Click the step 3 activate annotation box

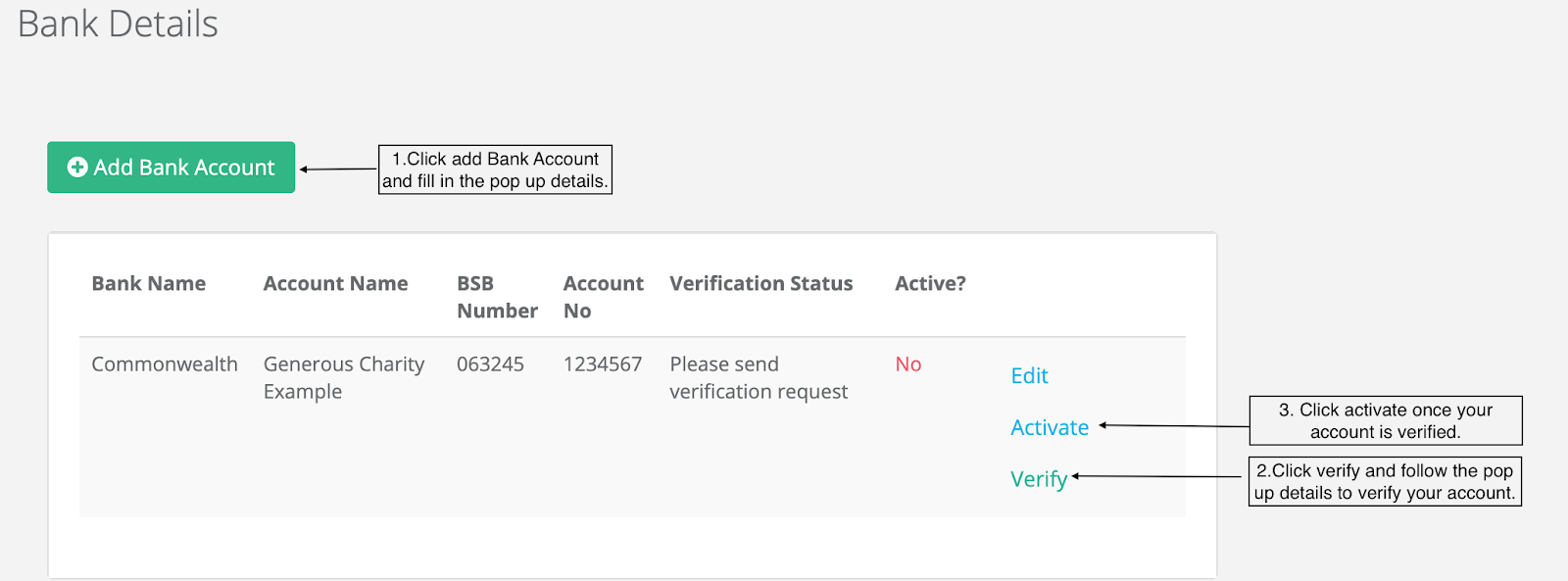click(1386, 420)
